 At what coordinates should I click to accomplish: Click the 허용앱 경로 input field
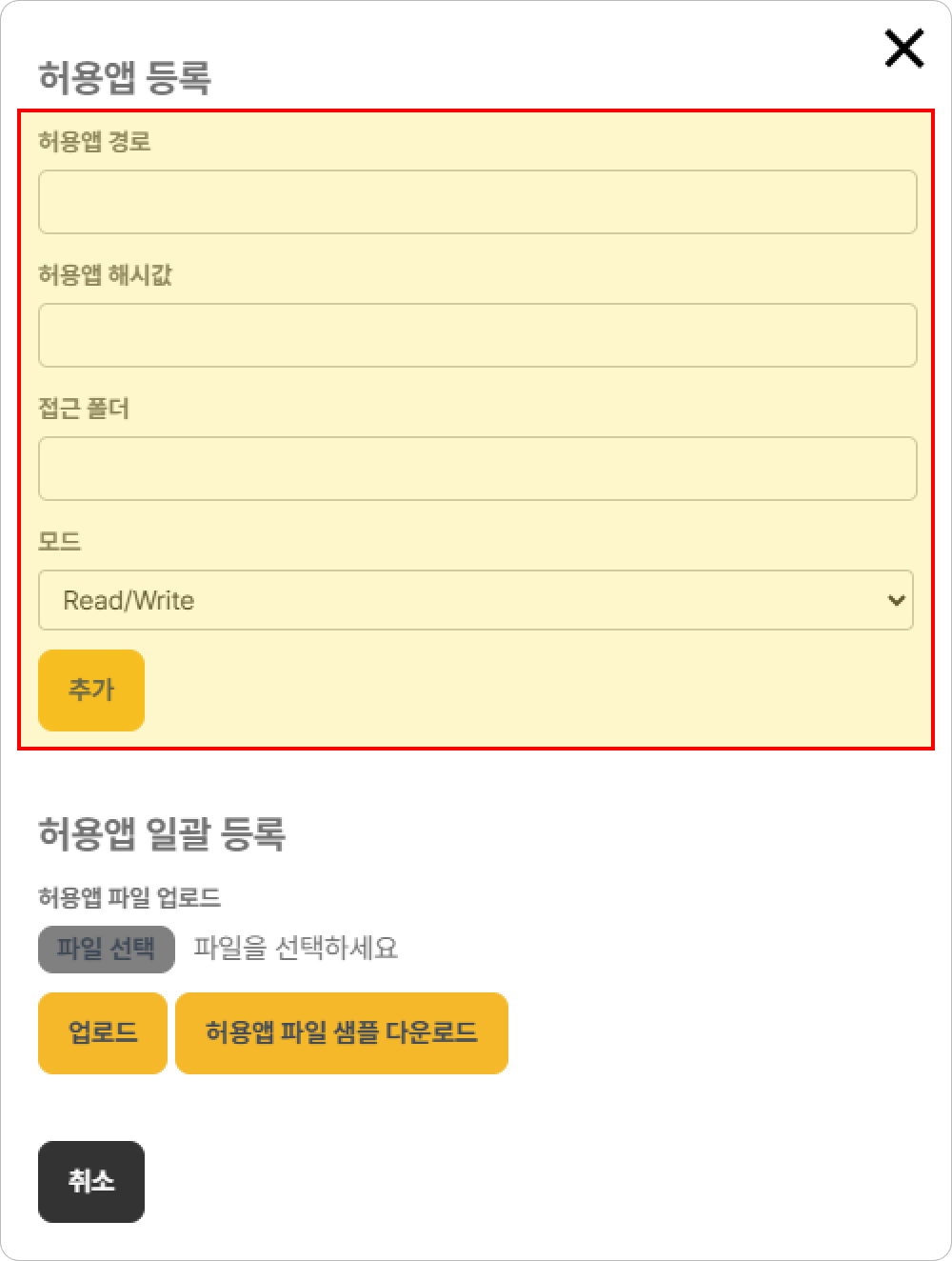[477, 202]
